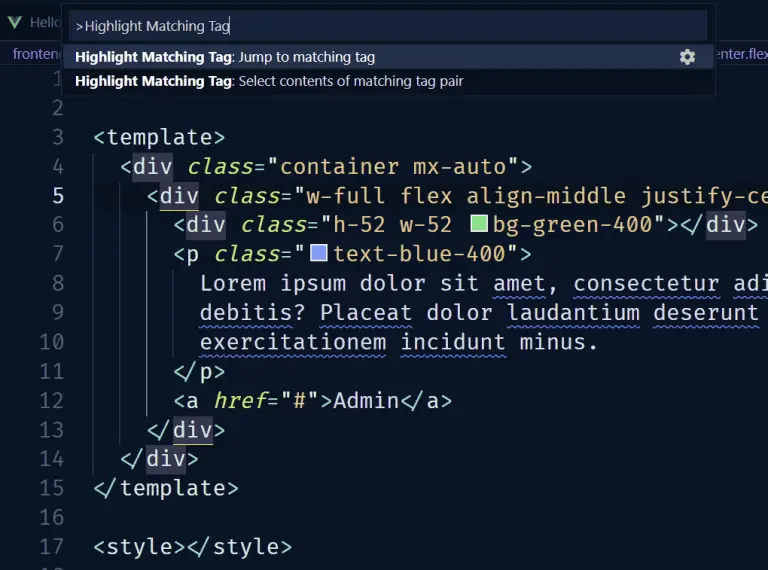This screenshot has width=768, height=570.
Task: Click the word 'Lorem' on line 8
Action: click(x=233, y=283)
